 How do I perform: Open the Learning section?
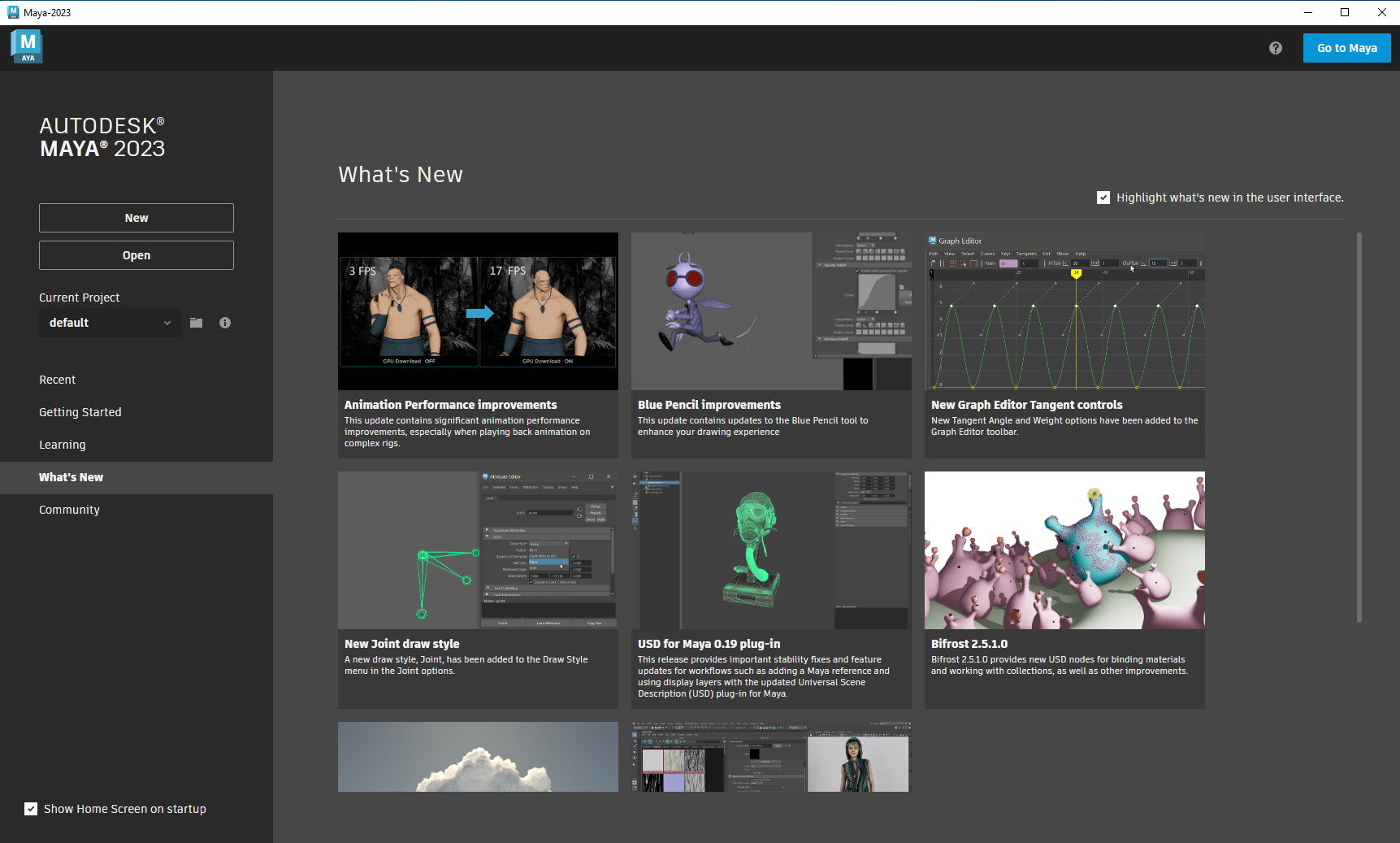pyautogui.click(x=137, y=445)
